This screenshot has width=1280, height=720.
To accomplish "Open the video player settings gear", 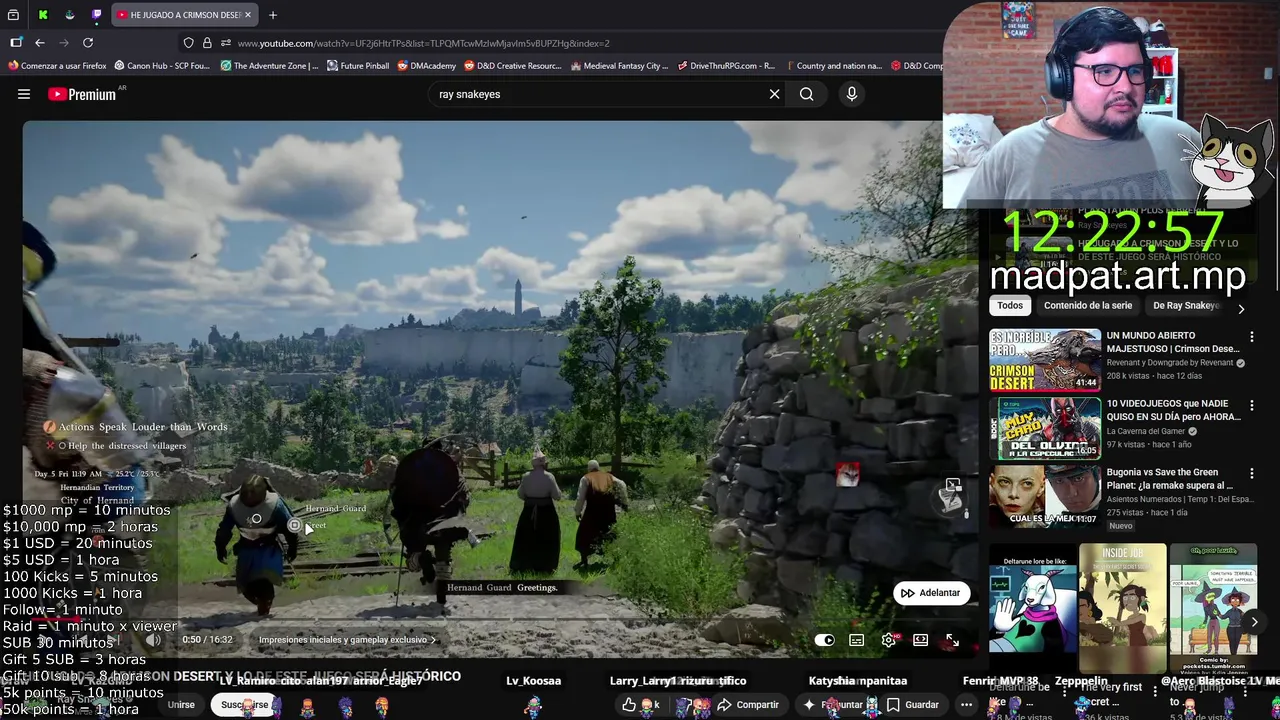I will pyautogui.click(x=889, y=640).
